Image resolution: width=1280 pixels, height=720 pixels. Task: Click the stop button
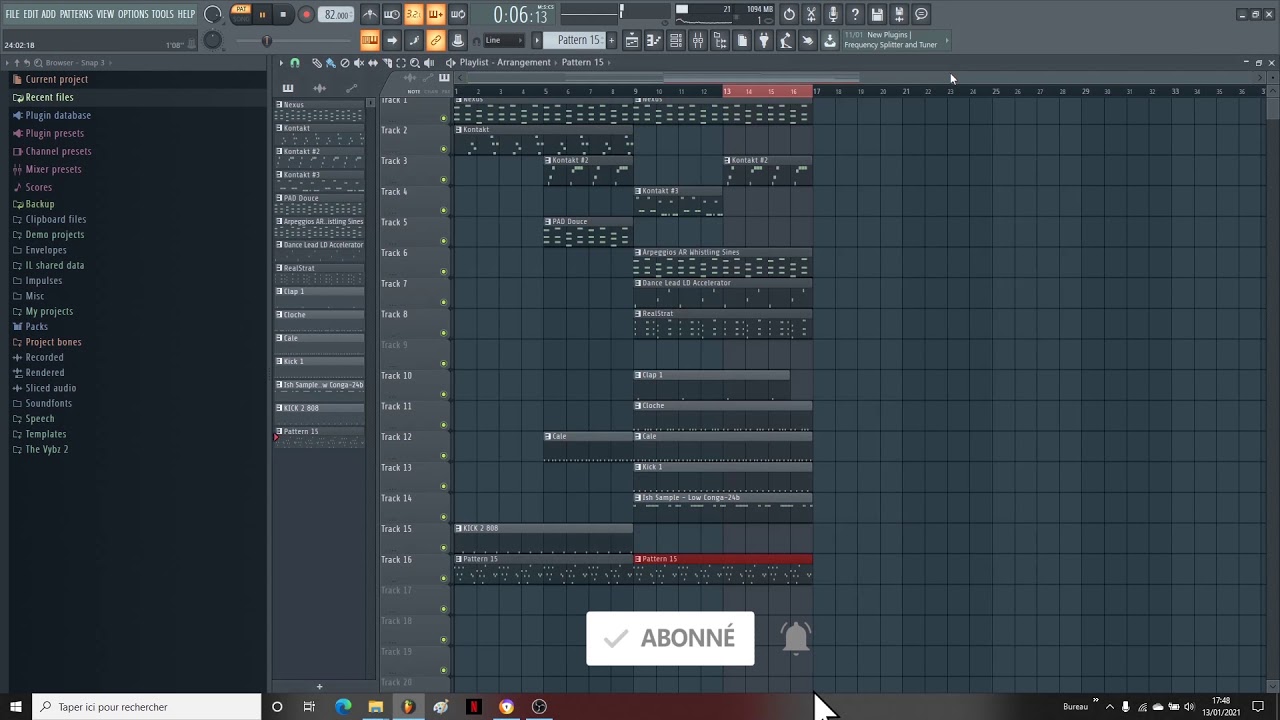(x=283, y=15)
